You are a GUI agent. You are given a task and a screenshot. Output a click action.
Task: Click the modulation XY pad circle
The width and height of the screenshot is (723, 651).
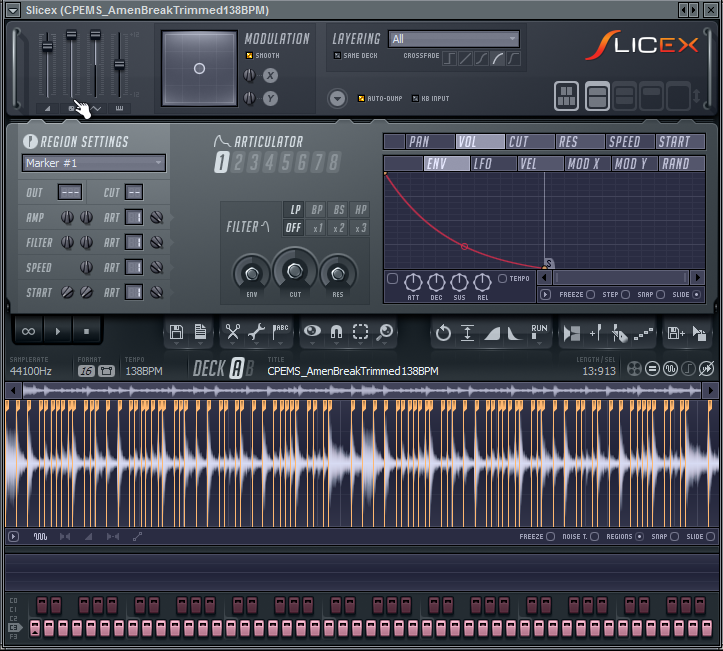pos(199,69)
